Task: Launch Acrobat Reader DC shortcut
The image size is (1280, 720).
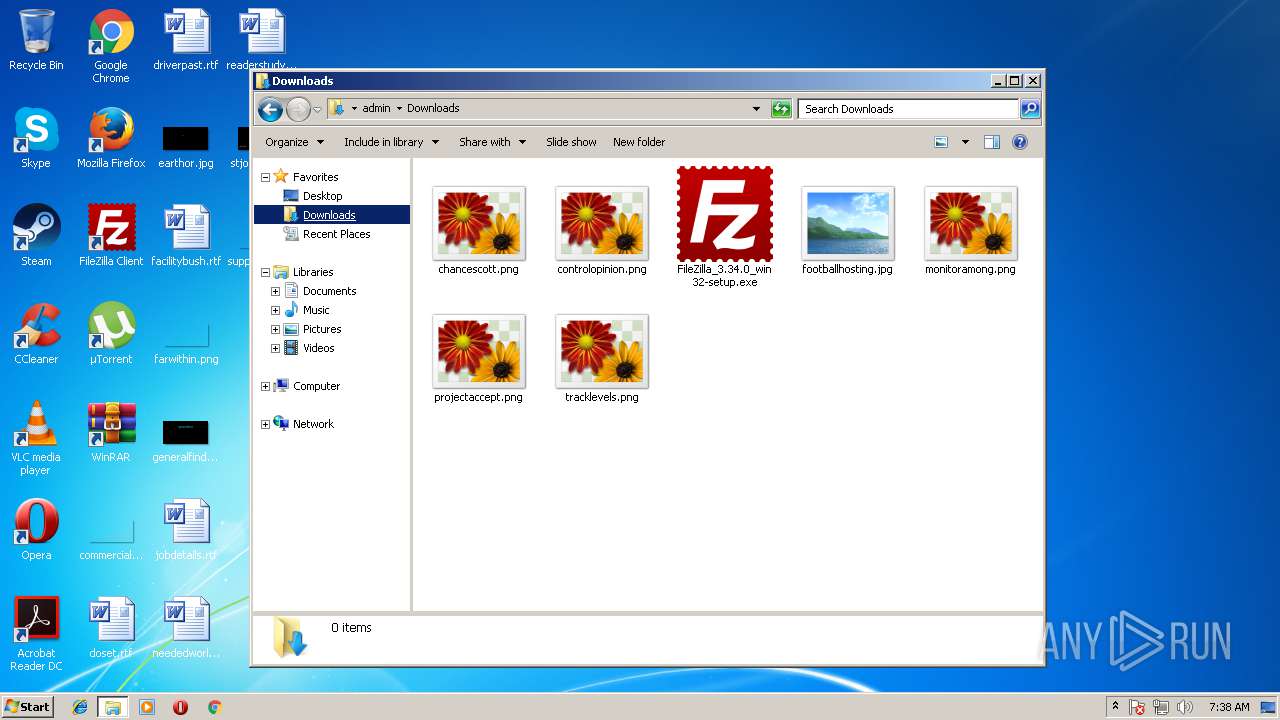Action: point(36,634)
